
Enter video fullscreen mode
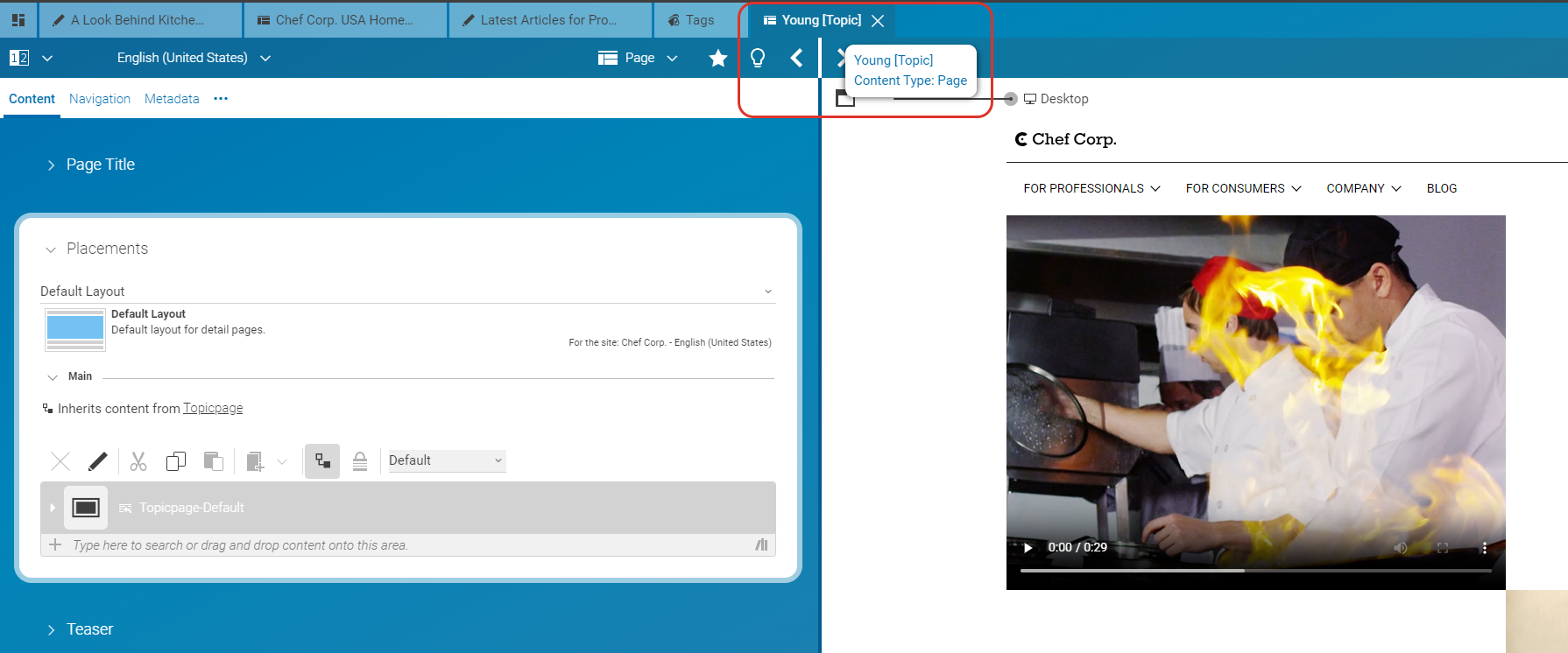point(1442,547)
